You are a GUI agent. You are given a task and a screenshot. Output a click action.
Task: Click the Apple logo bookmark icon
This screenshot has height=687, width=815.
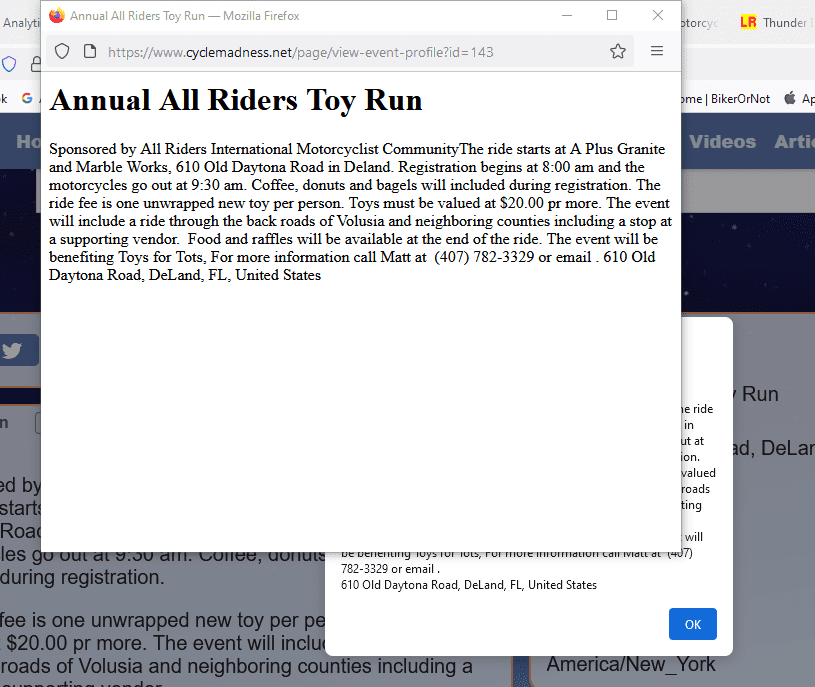point(790,98)
